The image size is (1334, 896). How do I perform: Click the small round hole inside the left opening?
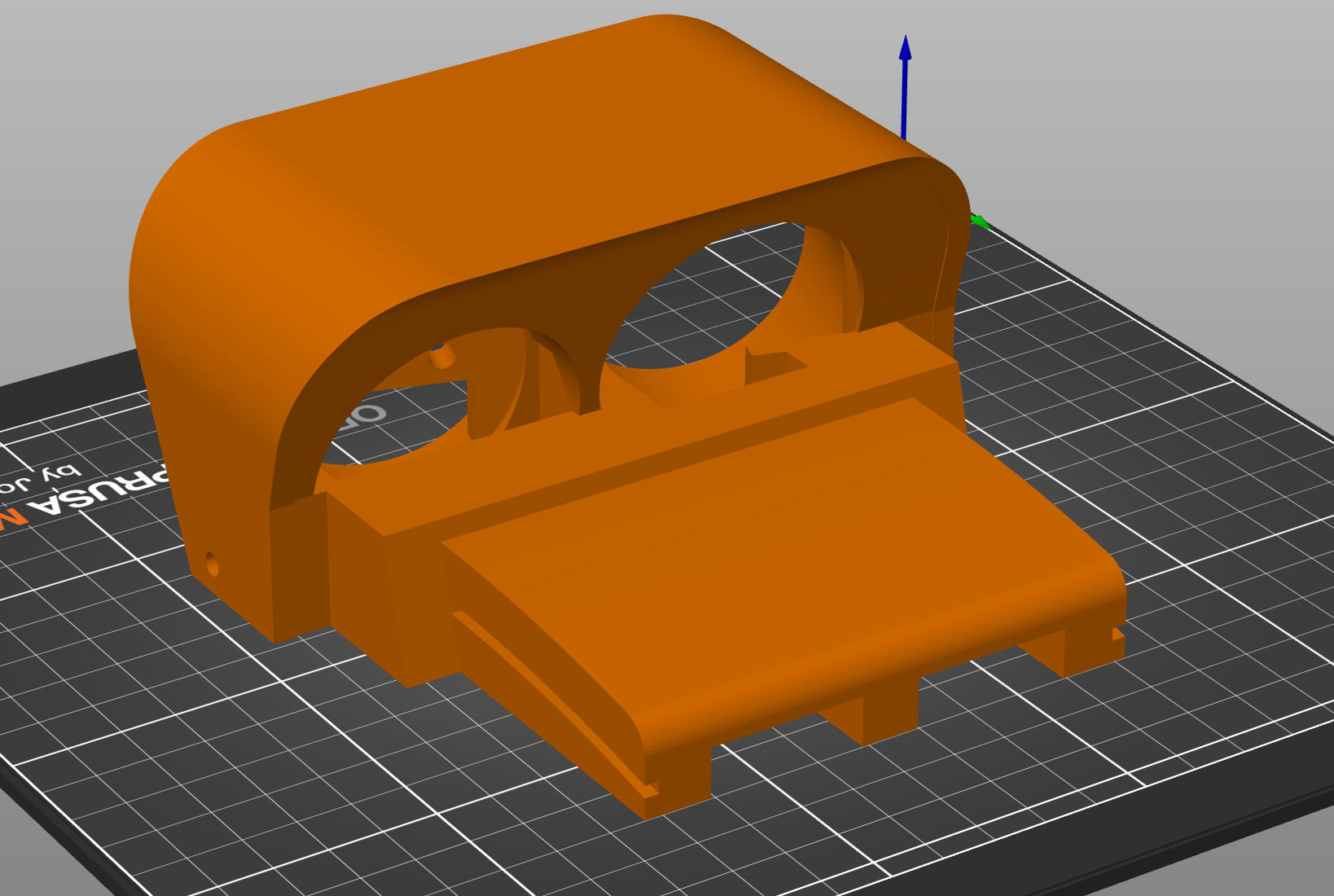441,355
